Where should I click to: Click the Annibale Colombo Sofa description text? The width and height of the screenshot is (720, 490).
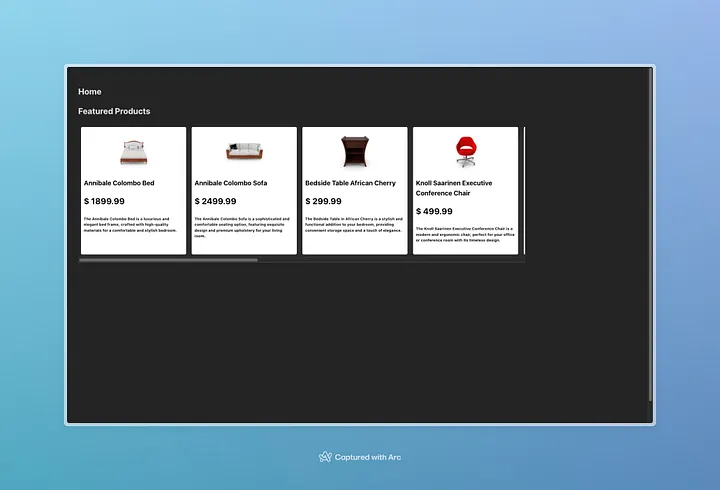coord(242,227)
